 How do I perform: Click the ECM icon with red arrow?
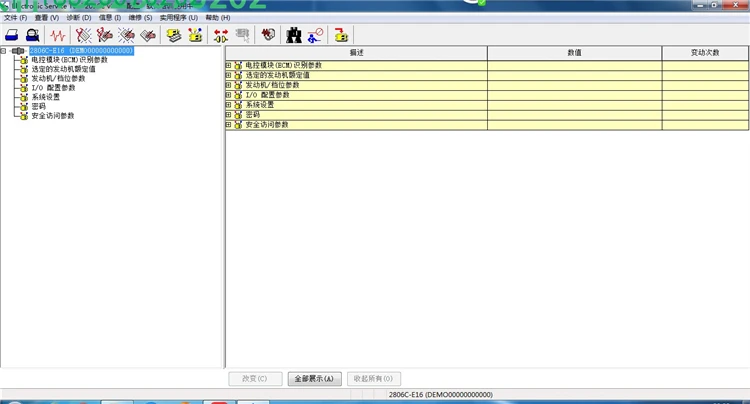pos(341,35)
